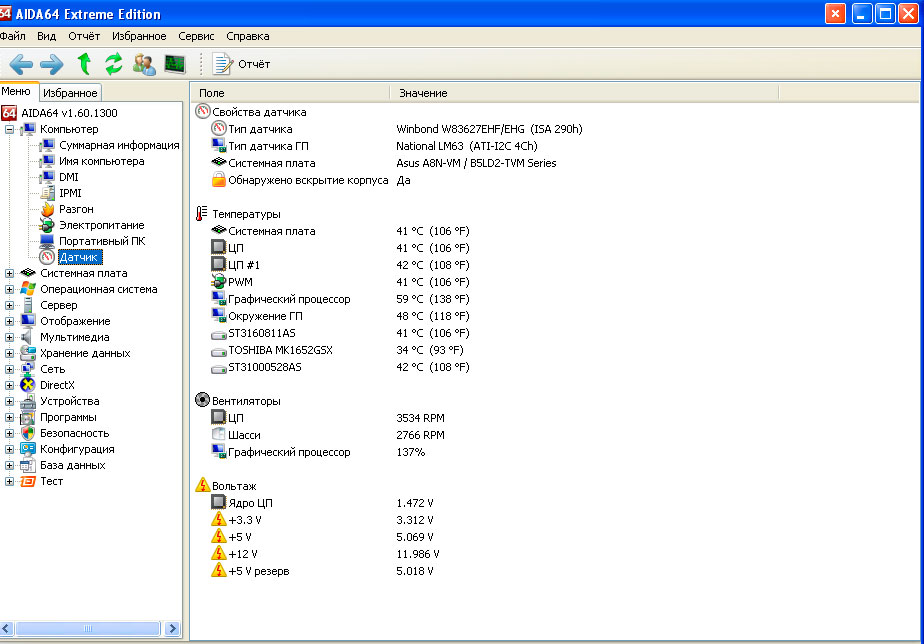Click the Температуры thermometer icon
This screenshot has height=644, width=924.
pos(202,213)
